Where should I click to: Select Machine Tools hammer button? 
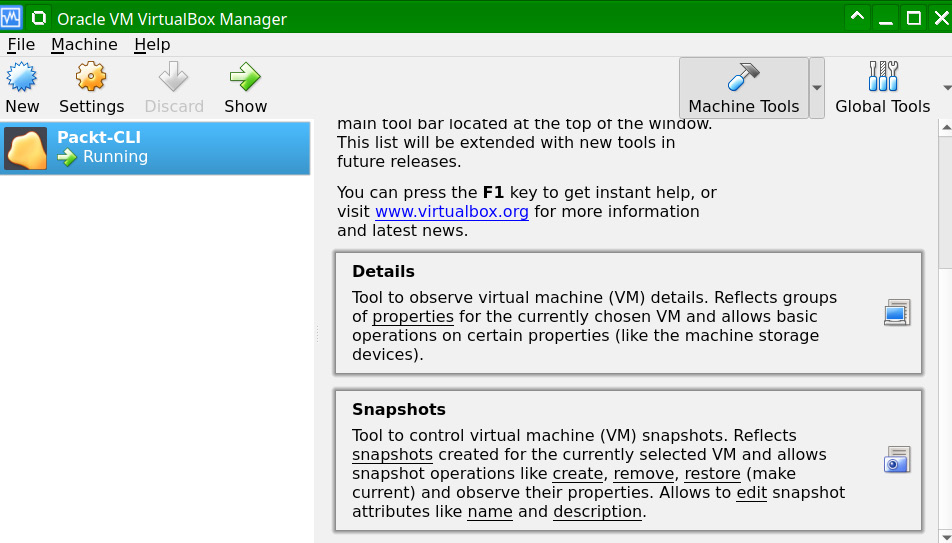[743, 88]
